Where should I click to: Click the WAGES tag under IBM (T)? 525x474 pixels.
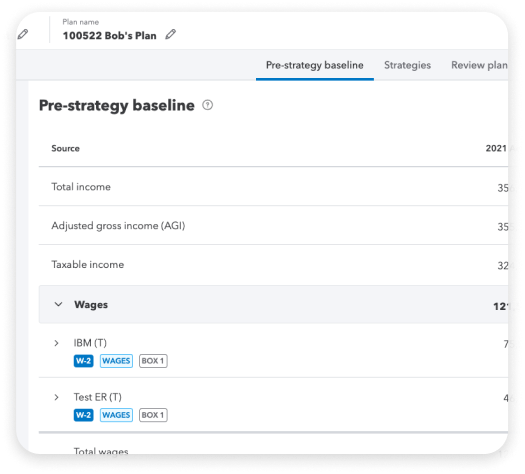click(x=116, y=361)
